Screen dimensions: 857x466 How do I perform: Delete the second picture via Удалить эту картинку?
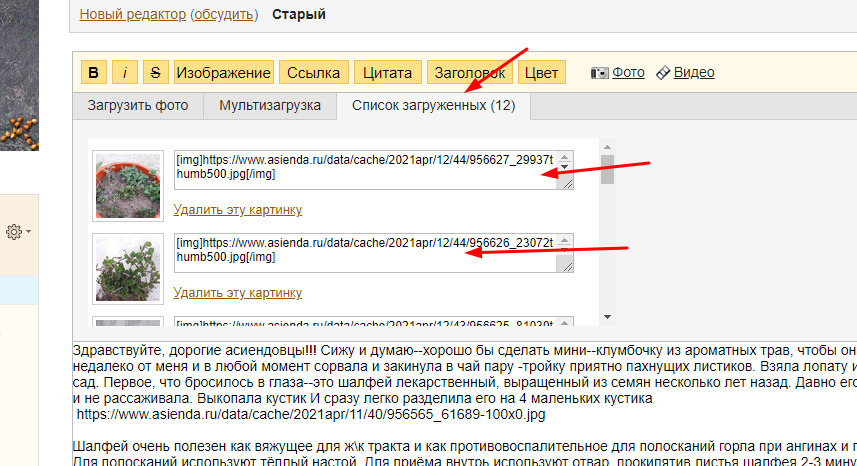click(238, 293)
